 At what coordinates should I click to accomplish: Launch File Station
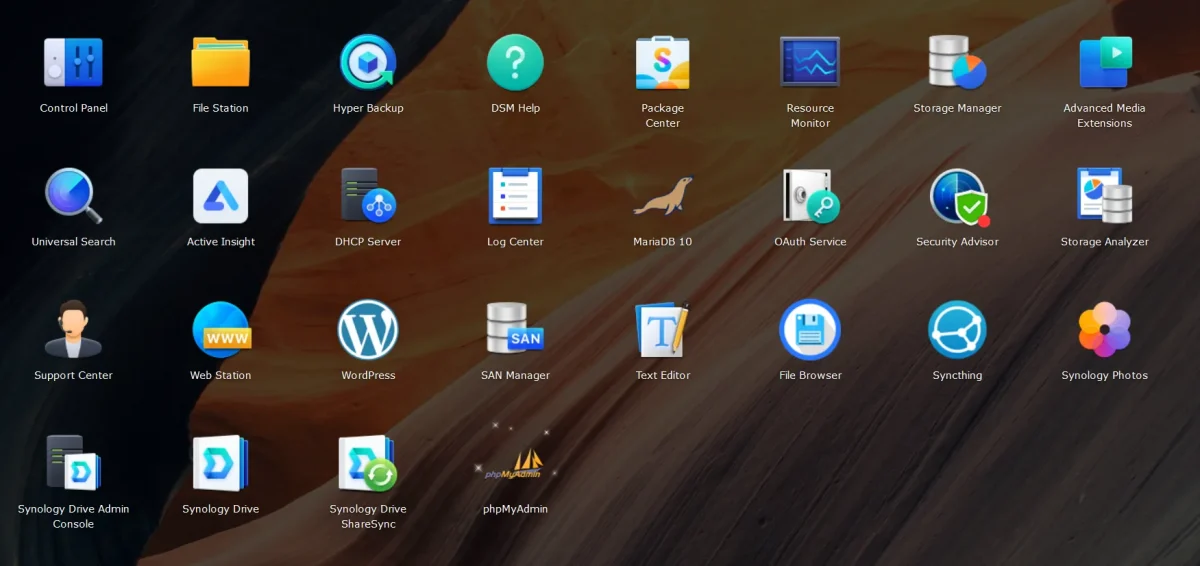coord(221,62)
